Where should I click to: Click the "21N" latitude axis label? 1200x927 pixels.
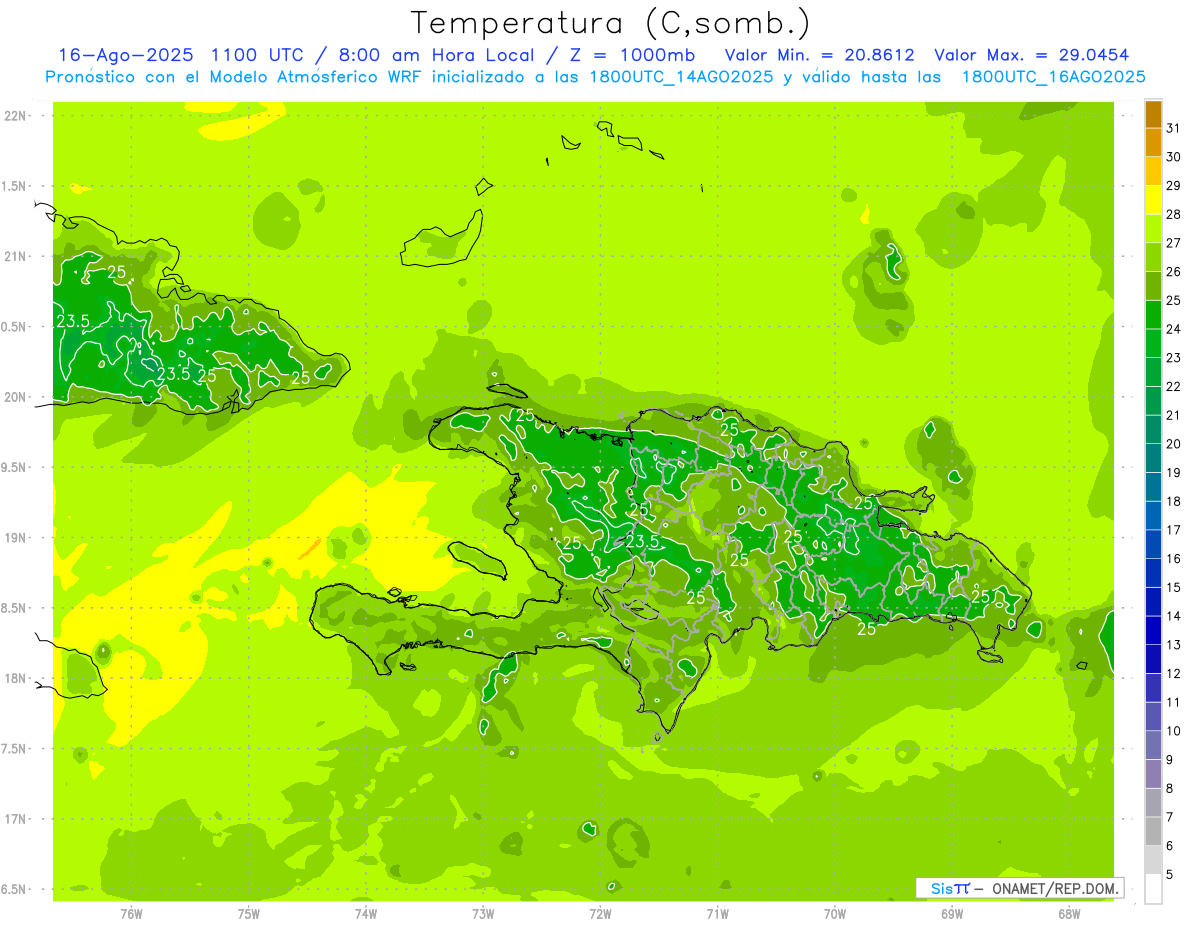click(x=15, y=256)
